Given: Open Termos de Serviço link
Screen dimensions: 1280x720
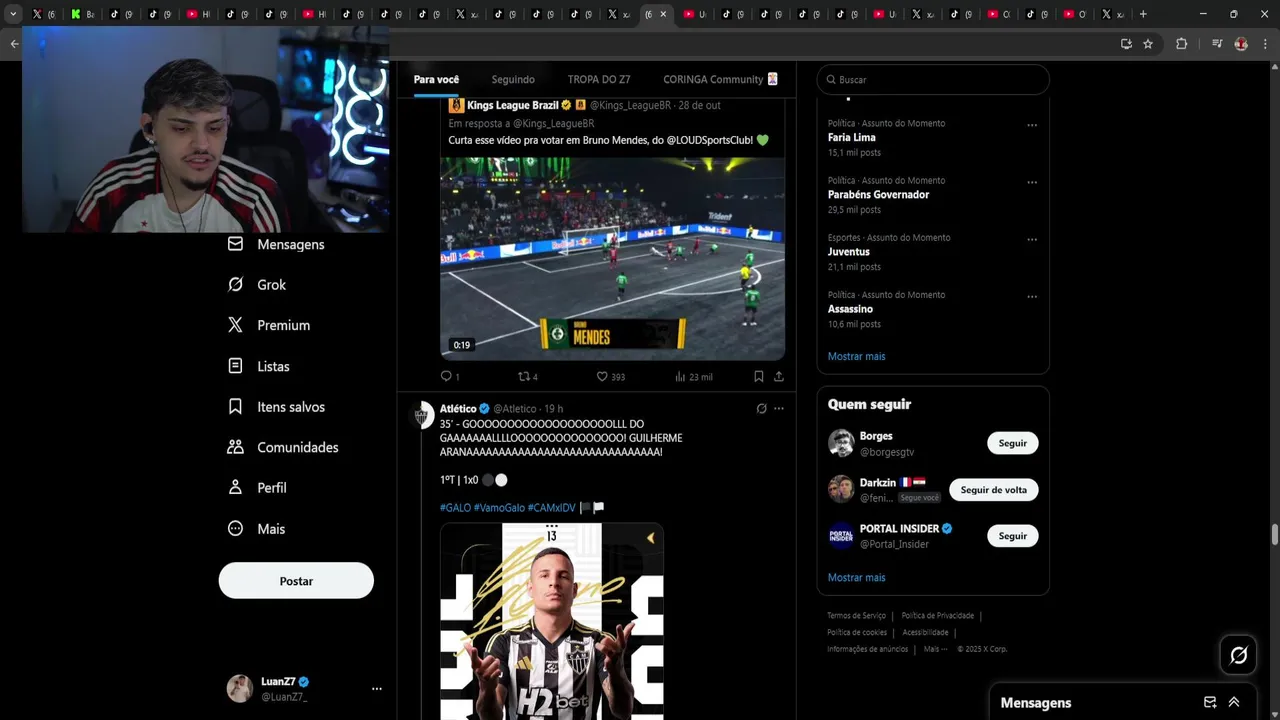Looking at the screenshot, I should click(856, 616).
